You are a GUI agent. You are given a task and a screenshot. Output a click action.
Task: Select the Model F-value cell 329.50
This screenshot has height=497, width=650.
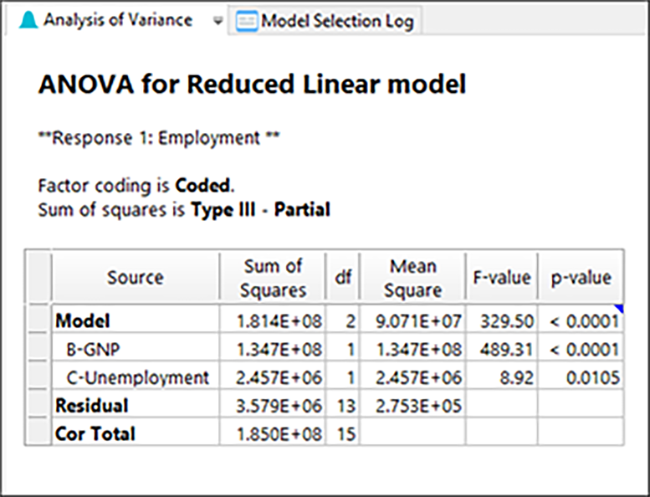[x=501, y=320]
